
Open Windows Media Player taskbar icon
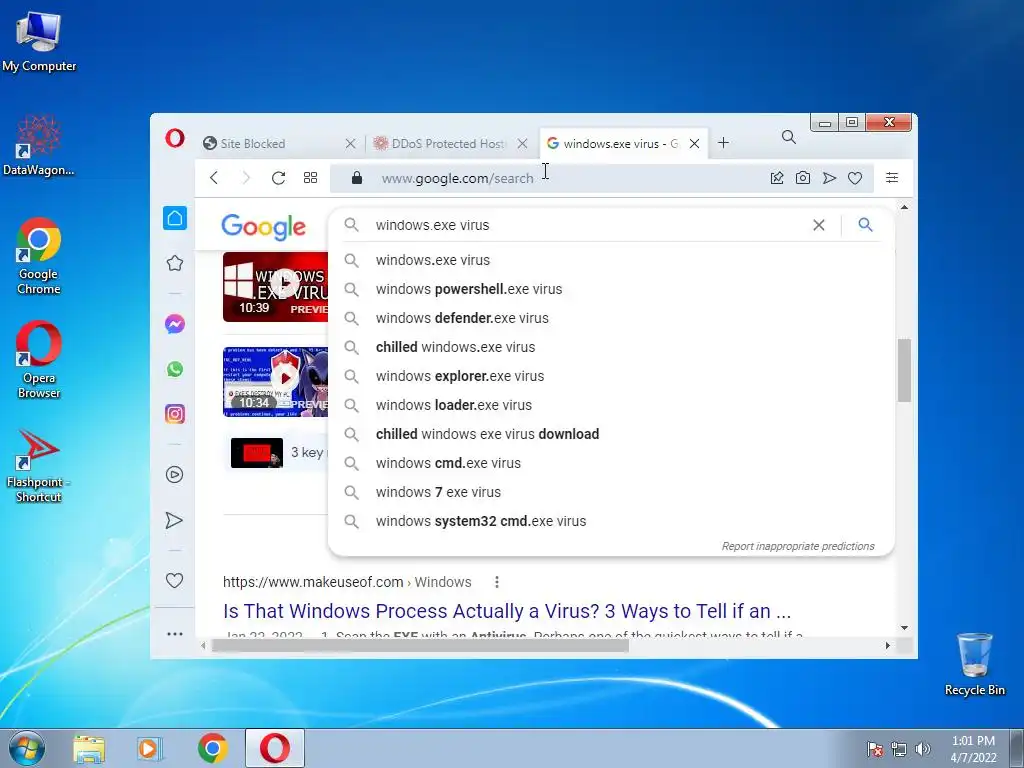(x=150, y=749)
